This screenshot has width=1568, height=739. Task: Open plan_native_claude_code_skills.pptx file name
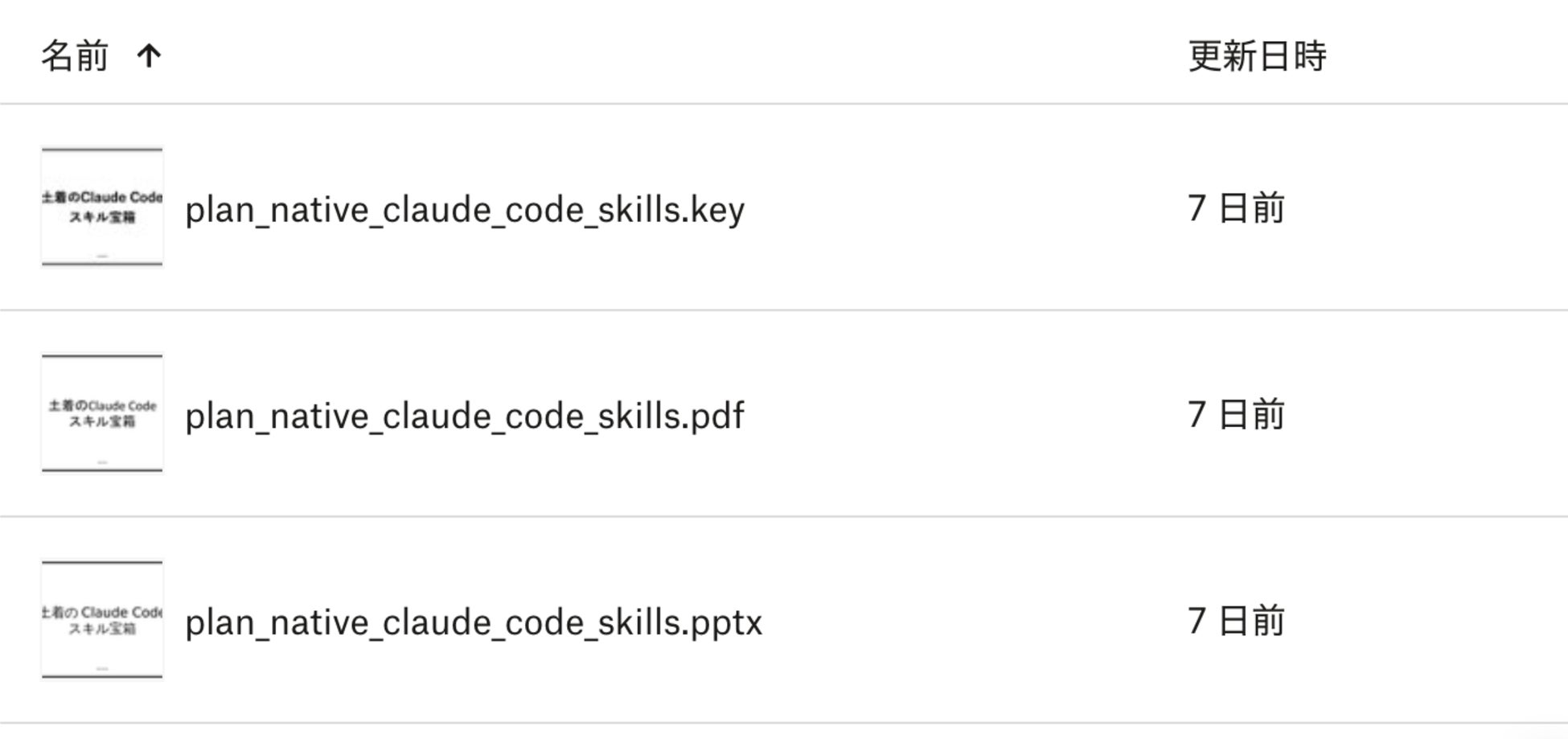(474, 623)
